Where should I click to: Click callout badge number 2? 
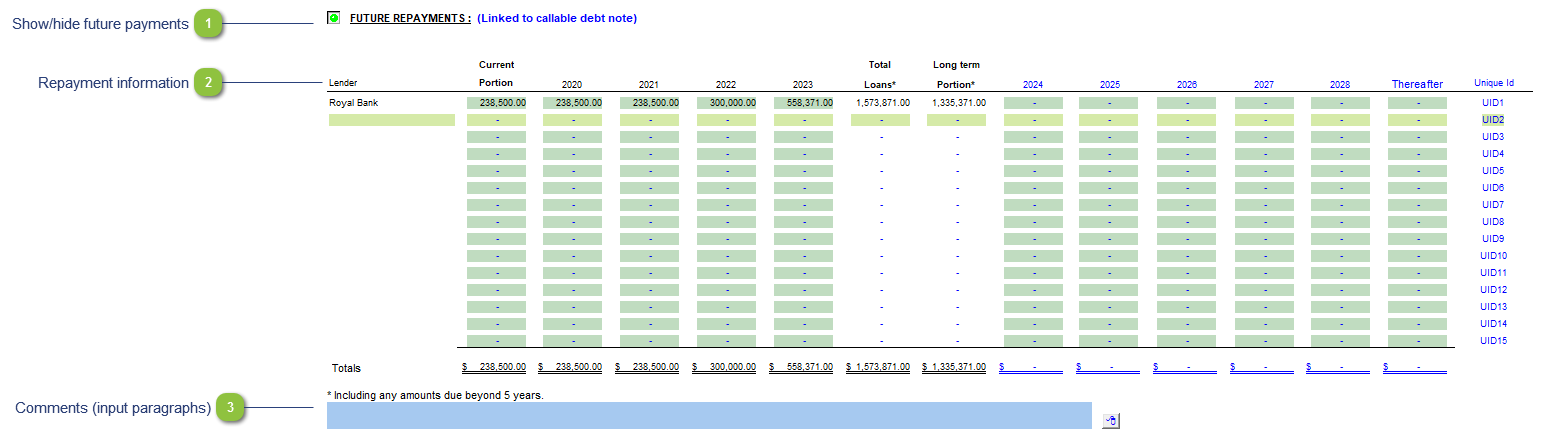(x=208, y=83)
